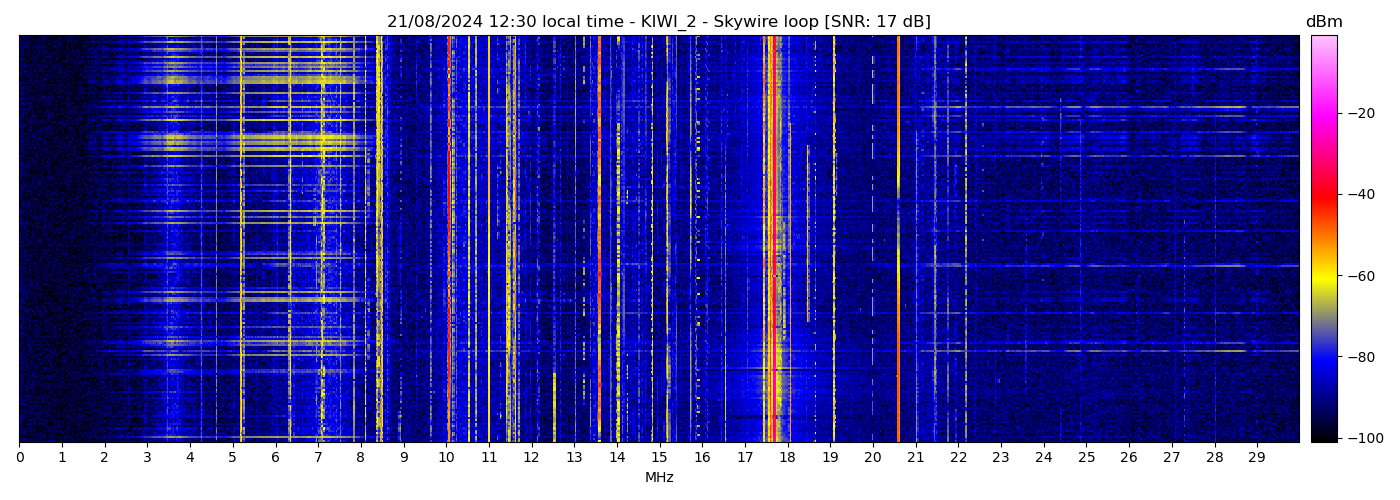Screen dimensions: 1400x500
Task: Select the 20 MHz axis tick label
Action: 872,457
